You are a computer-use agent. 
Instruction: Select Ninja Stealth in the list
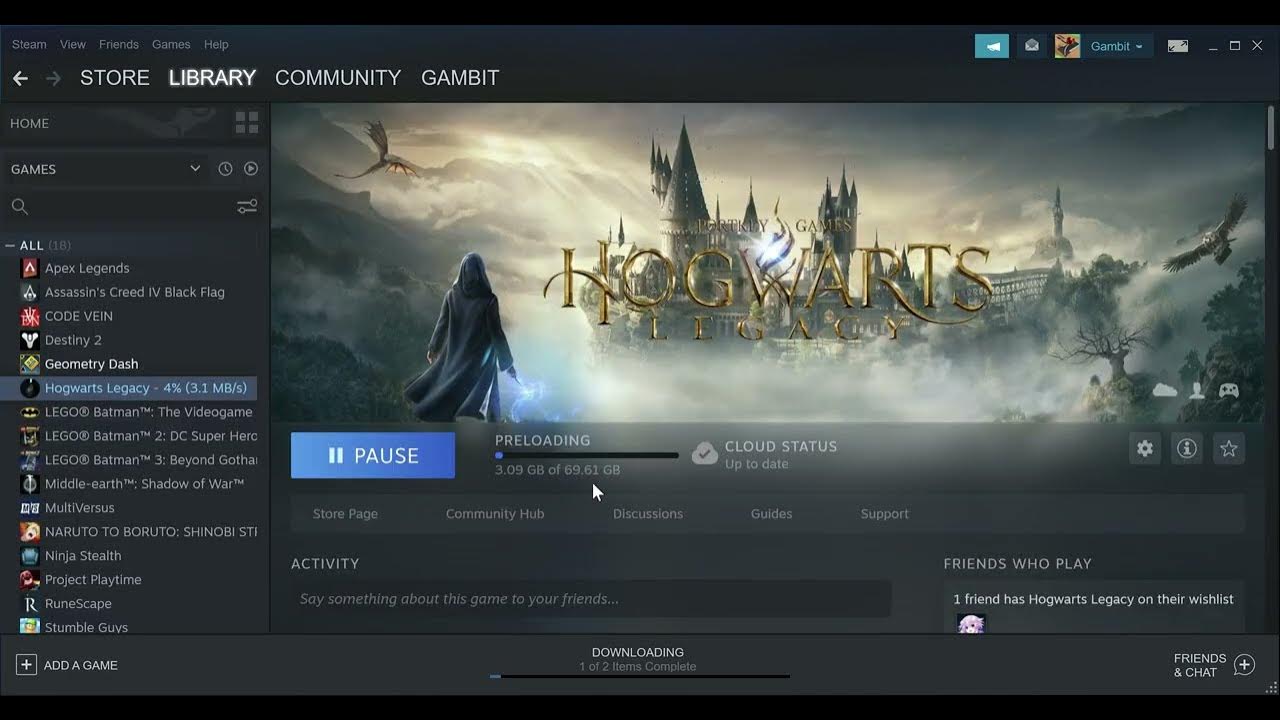83,556
